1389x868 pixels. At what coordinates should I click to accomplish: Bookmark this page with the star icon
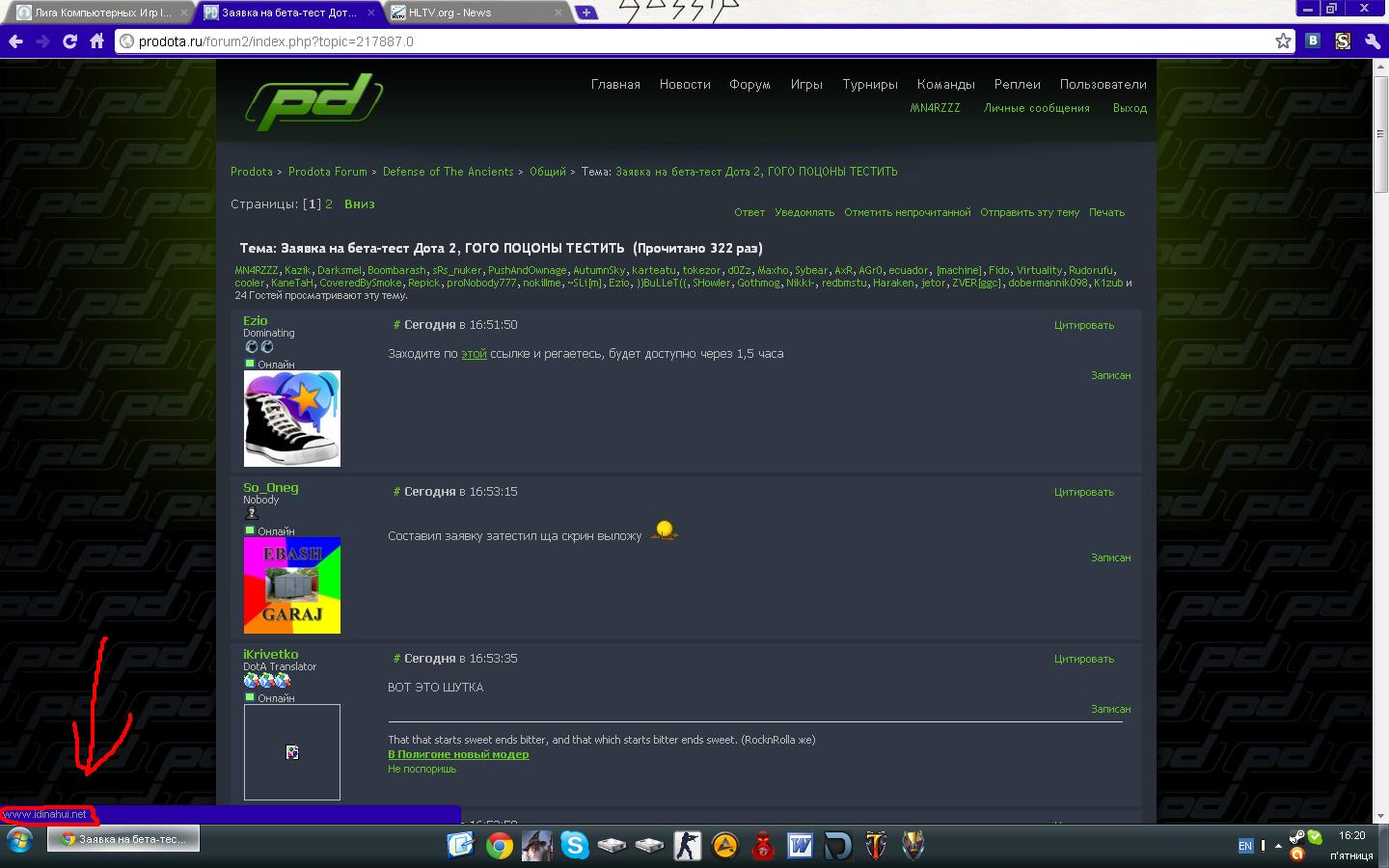pyautogui.click(x=1283, y=41)
